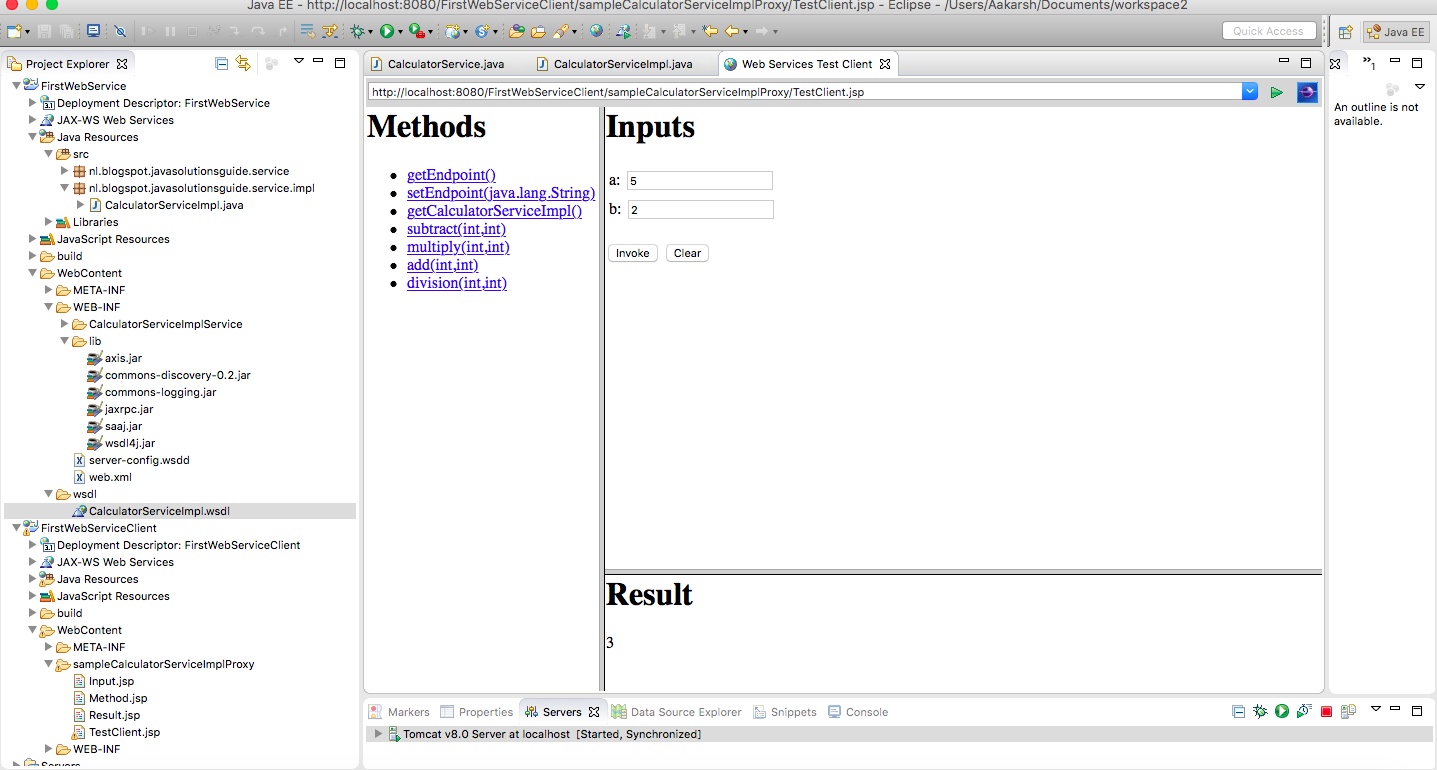Expand Tomcat v8.0 Server entry
This screenshot has width=1437, height=770.
378,734
